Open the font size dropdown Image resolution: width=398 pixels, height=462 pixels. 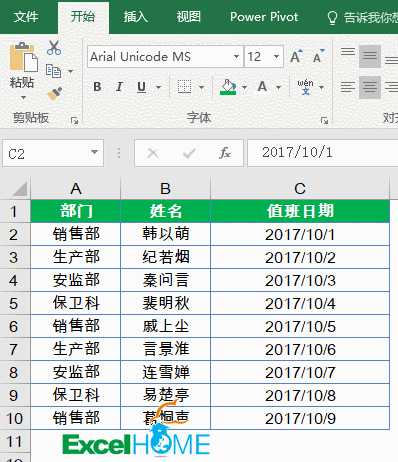(276, 56)
